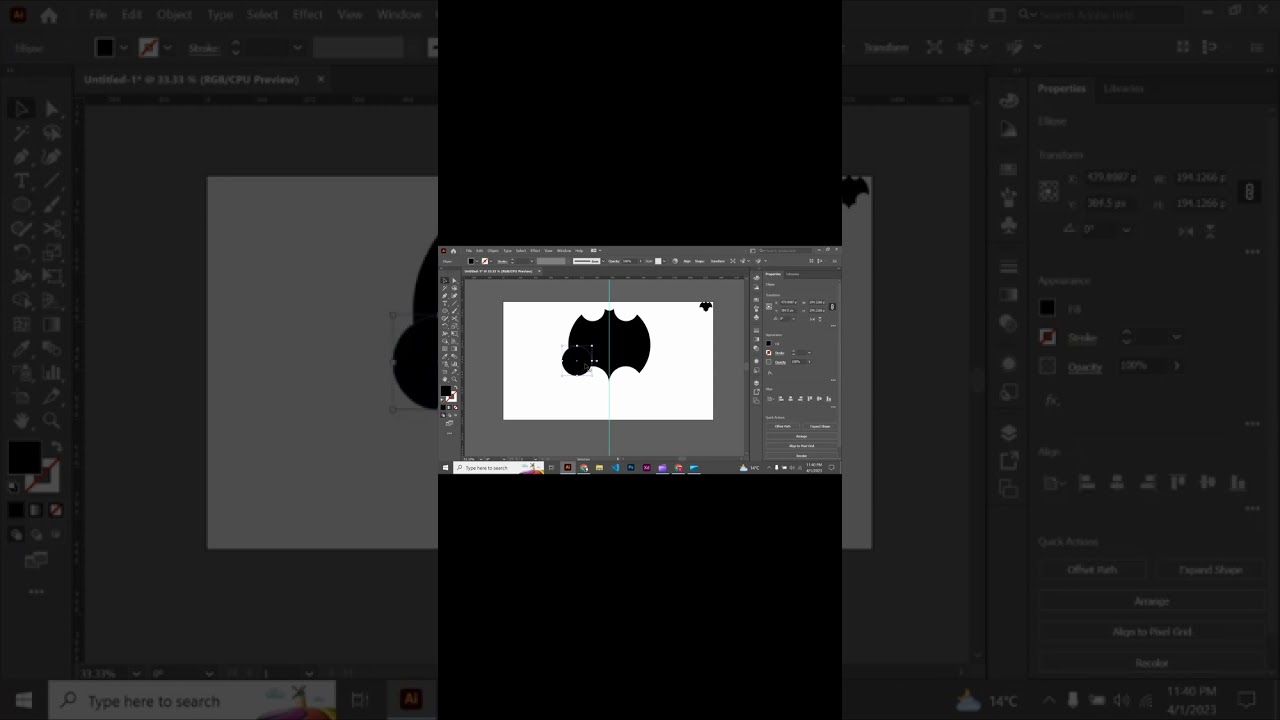Screen dimensions: 1280x720
Task: Open stroke weight dropdown in large dimmed Appearance section
Action: 1176,337
